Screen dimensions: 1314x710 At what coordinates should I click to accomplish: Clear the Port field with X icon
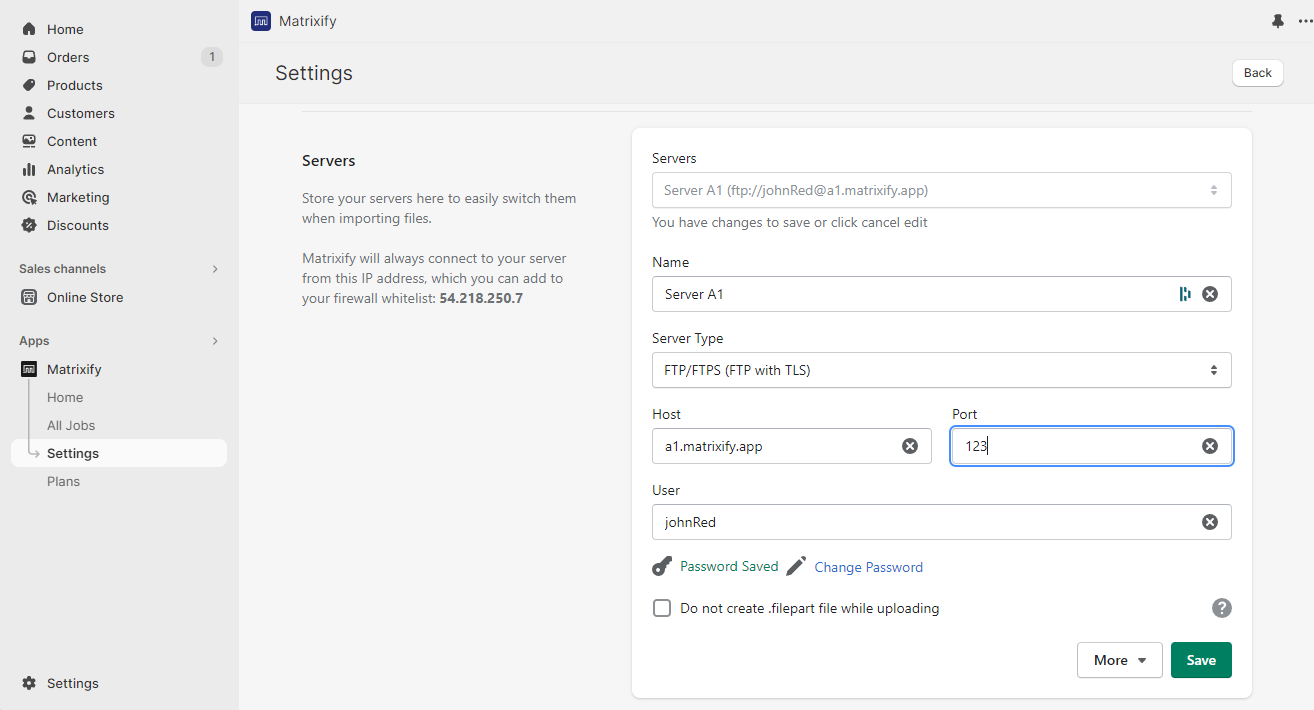[x=1210, y=446]
